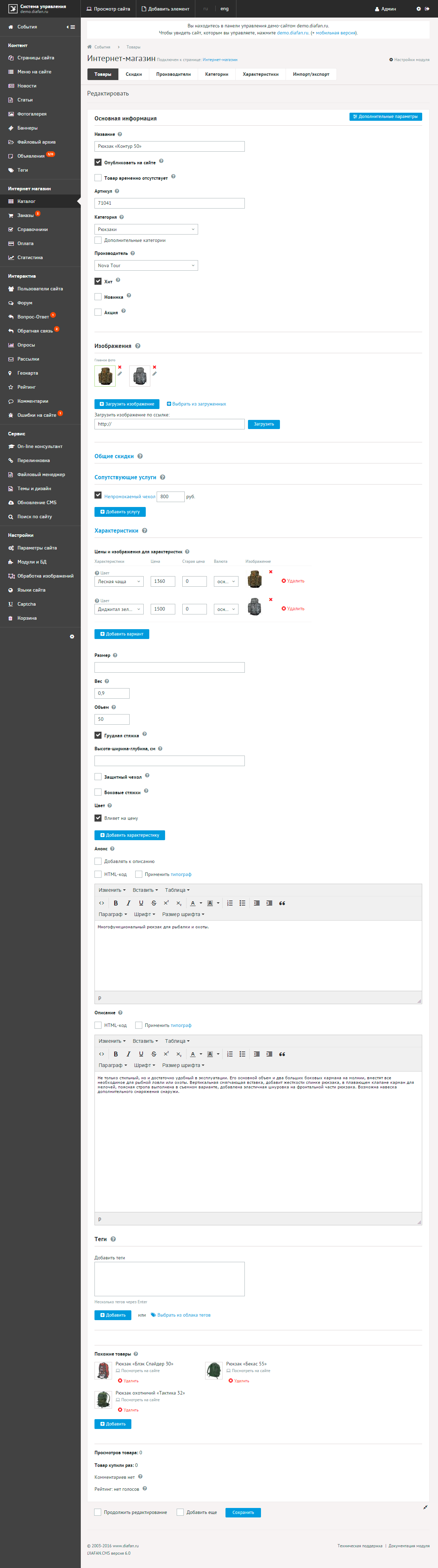The width and height of the screenshot is (438, 1568).
Task: Switch to Импорт/экспорт tab
Action: 311,74
